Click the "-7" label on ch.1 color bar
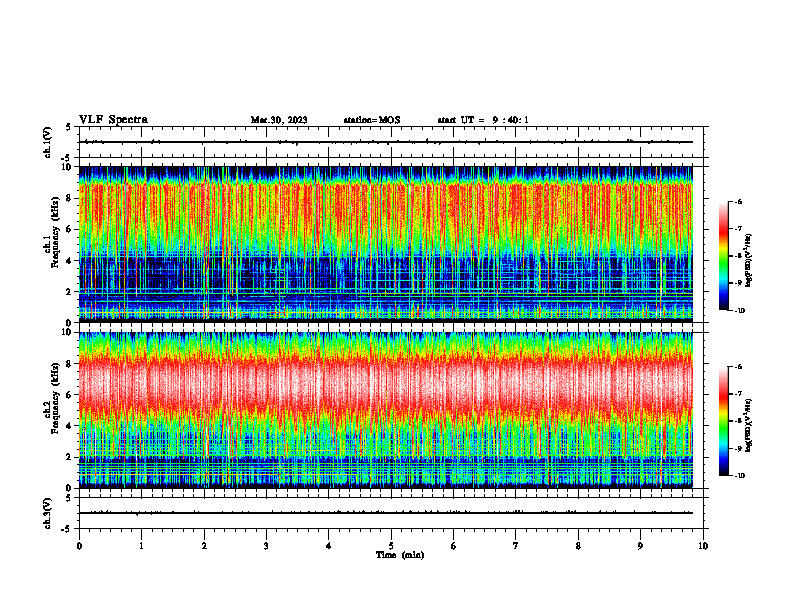Image resolution: width=792 pixels, height=612 pixels. [738, 229]
